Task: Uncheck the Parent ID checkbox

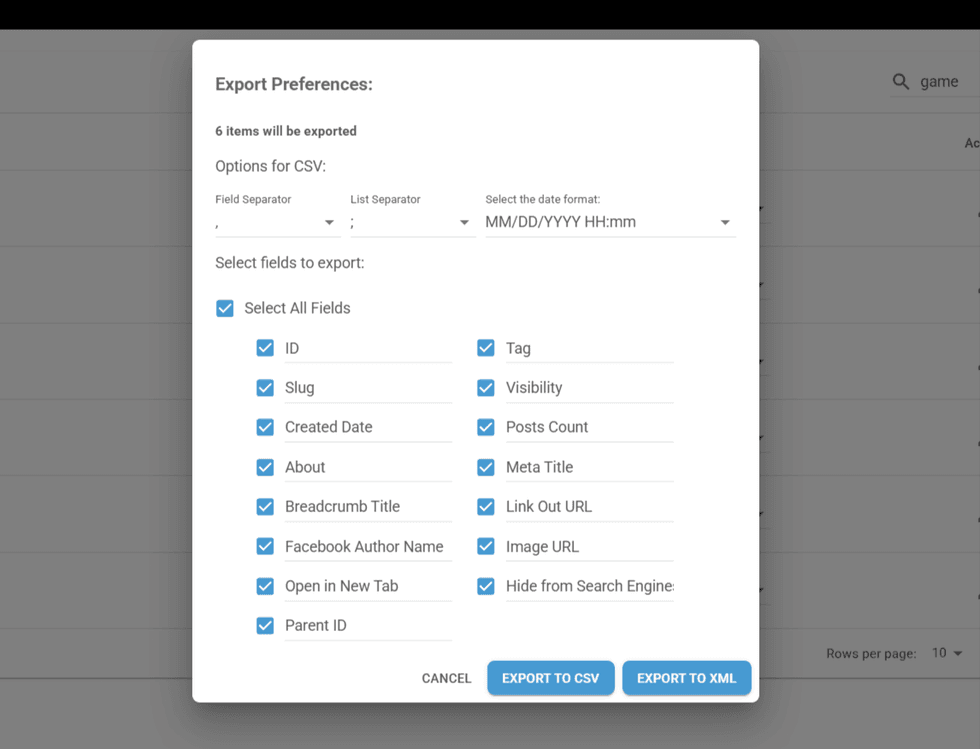Action: point(265,626)
